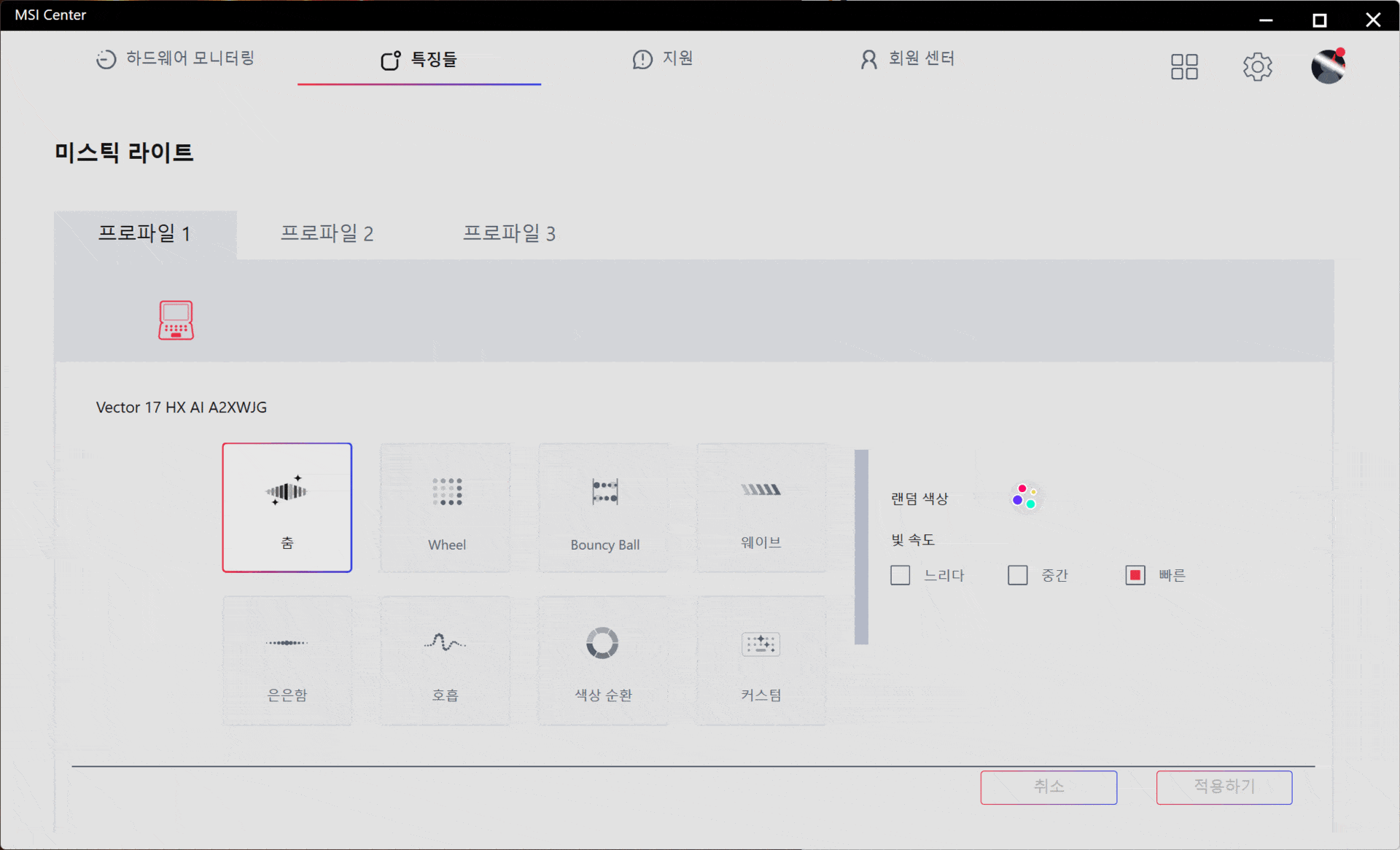Click the effects list vertical scrollbar
This screenshot has width=1400, height=850.
[x=861, y=547]
